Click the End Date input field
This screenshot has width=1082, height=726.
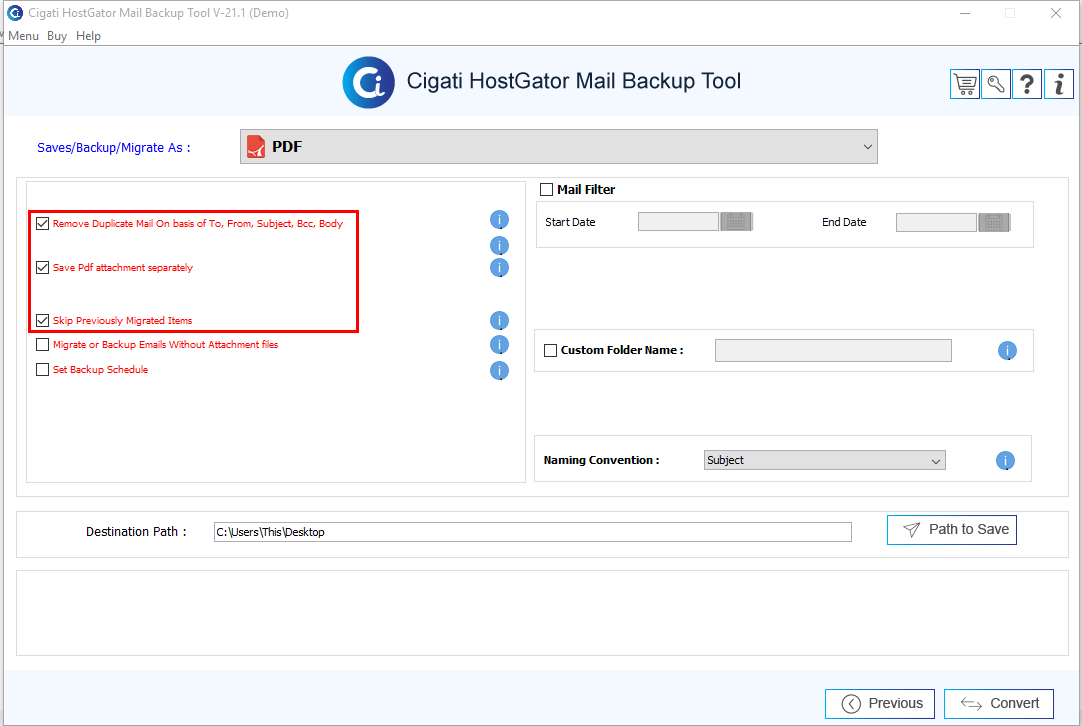coord(936,222)
